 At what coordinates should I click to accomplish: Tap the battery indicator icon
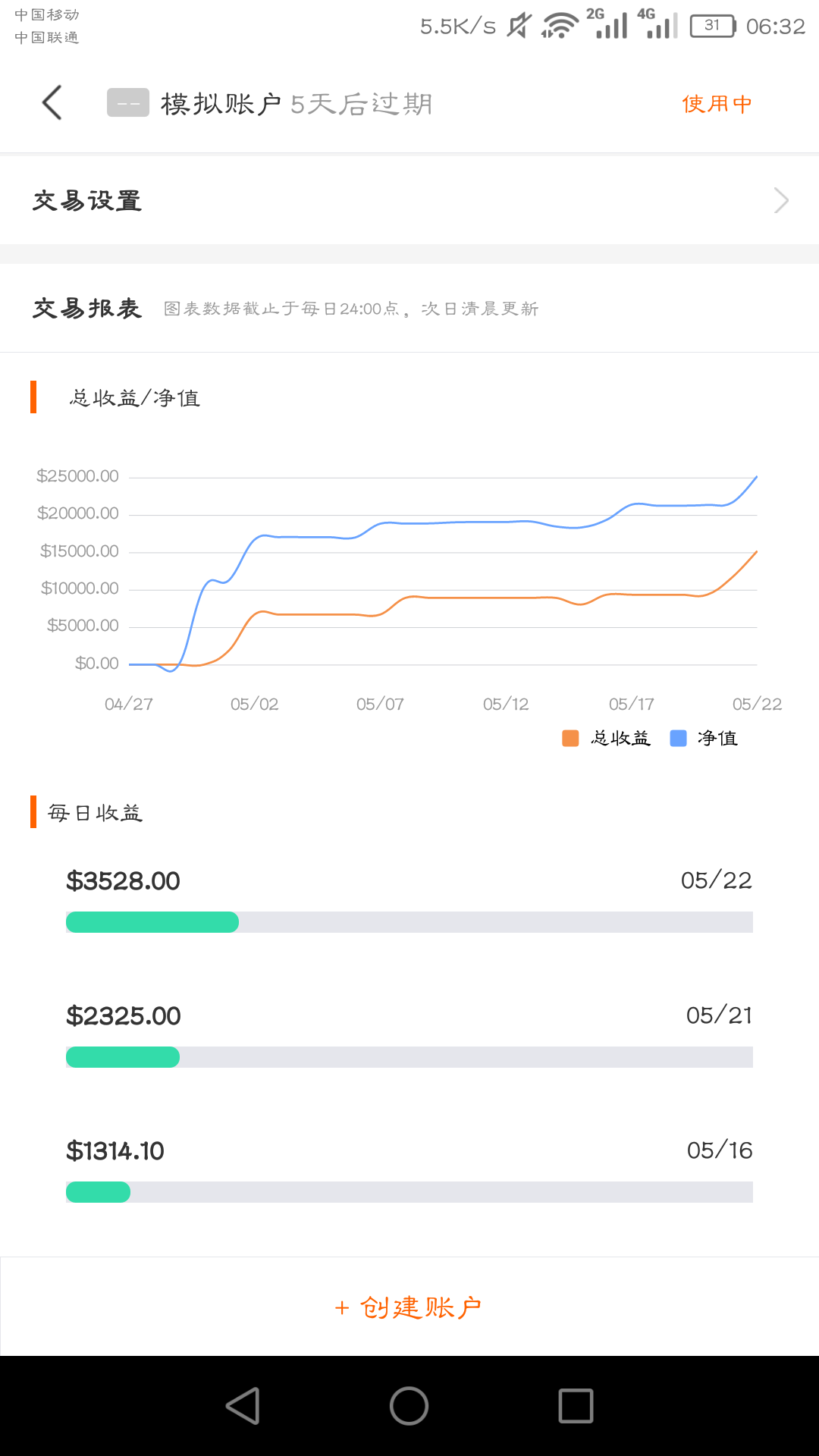point(713,26)
